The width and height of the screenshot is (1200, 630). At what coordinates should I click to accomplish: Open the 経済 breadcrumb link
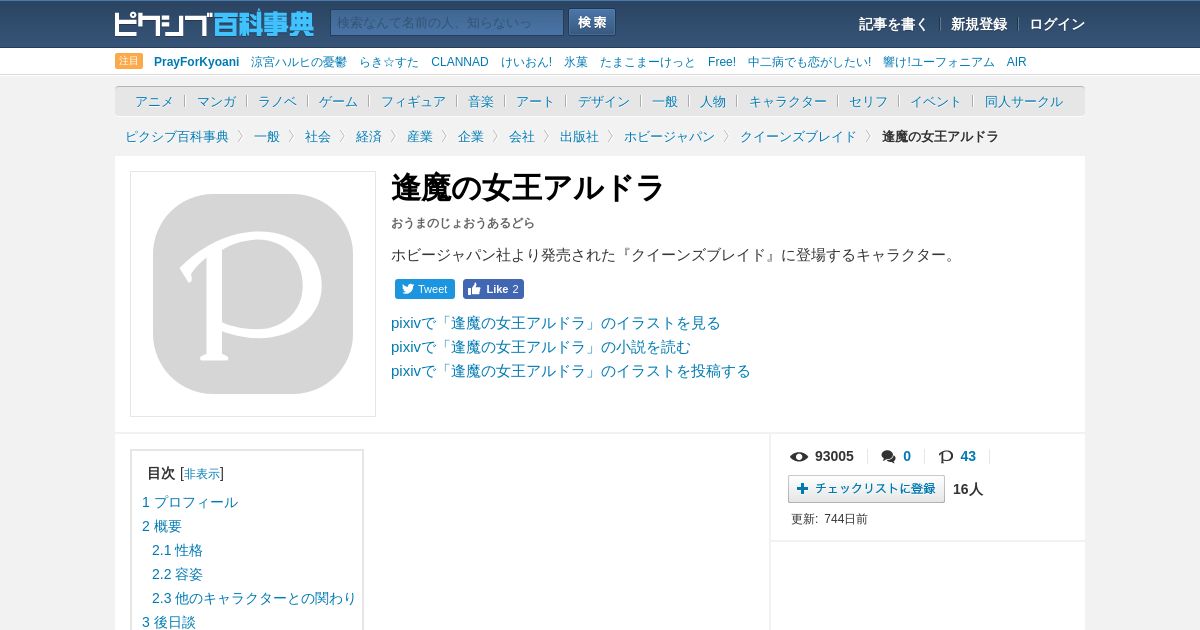click(369, 136)
